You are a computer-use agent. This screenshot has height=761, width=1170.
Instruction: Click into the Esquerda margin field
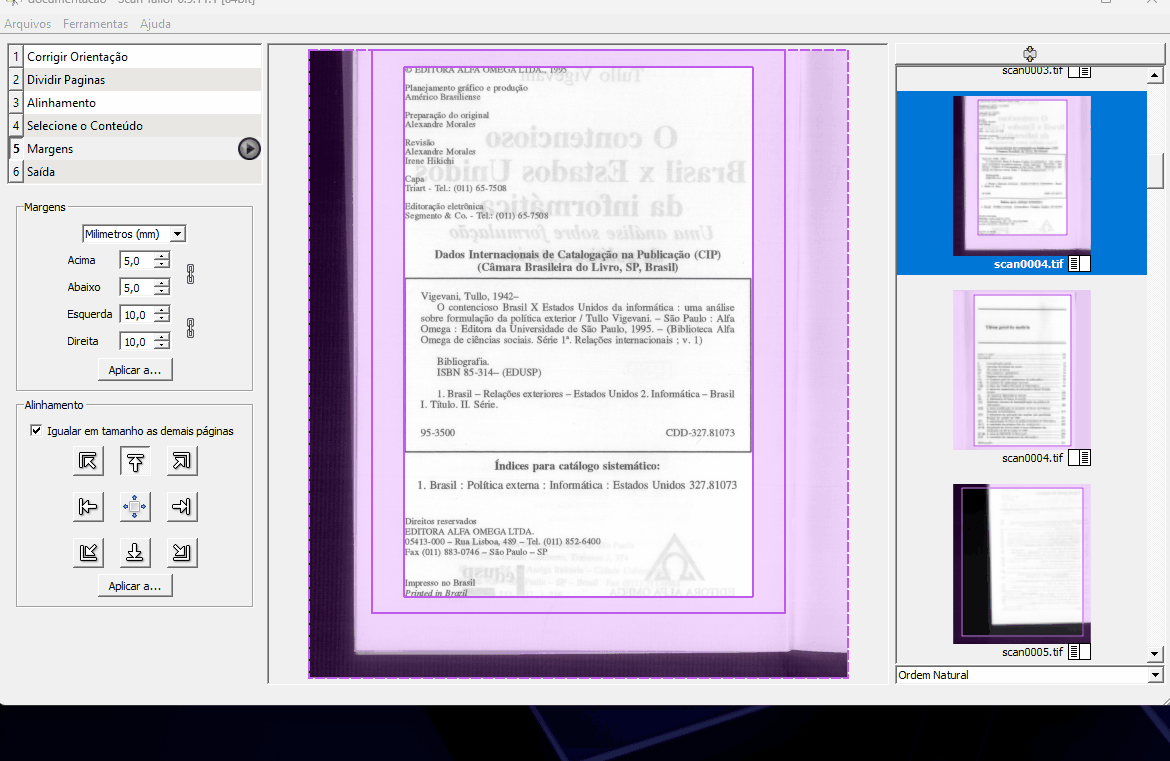(x=137, y=315)
